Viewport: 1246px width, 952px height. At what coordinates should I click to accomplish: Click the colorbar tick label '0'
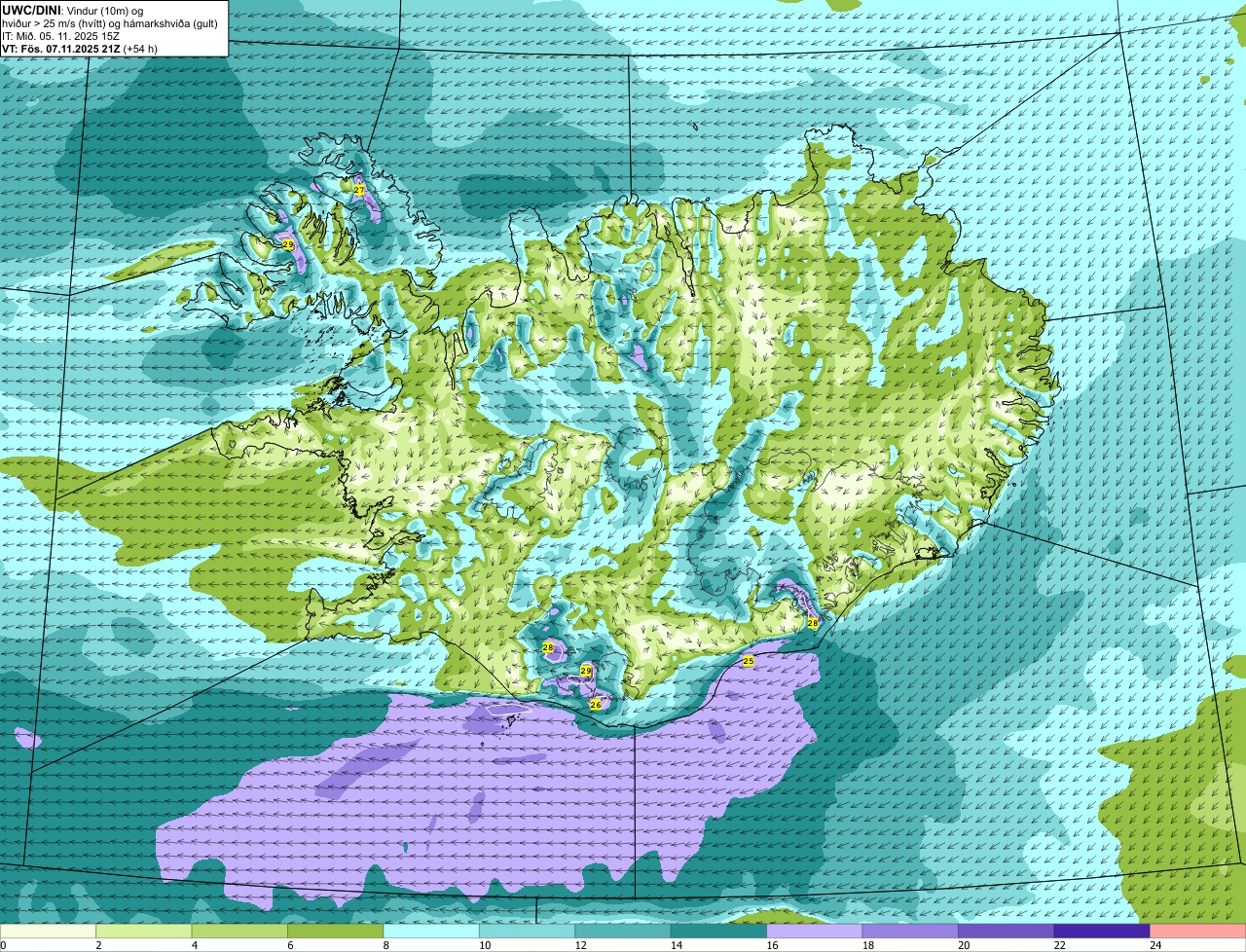[x=3, y=945]
